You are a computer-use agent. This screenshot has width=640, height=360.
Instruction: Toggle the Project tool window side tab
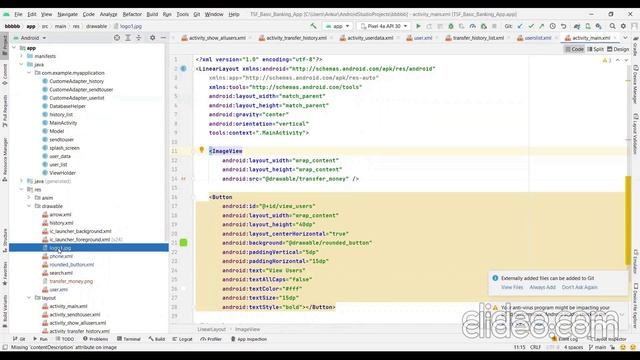[x=5, y=46]
